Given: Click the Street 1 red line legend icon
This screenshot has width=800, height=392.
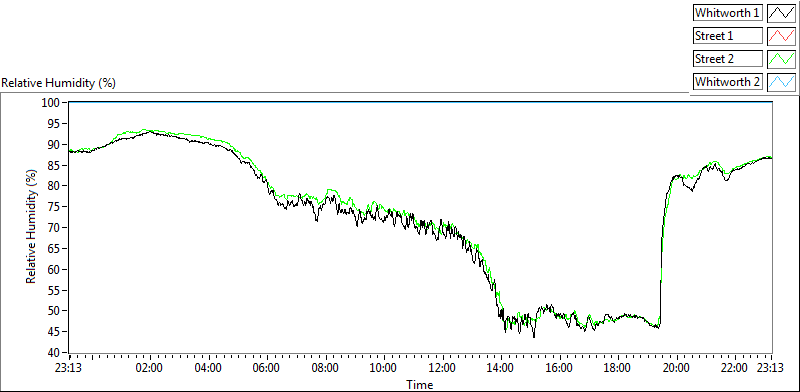Looking at the screenshot, I should tap(781, 36).
